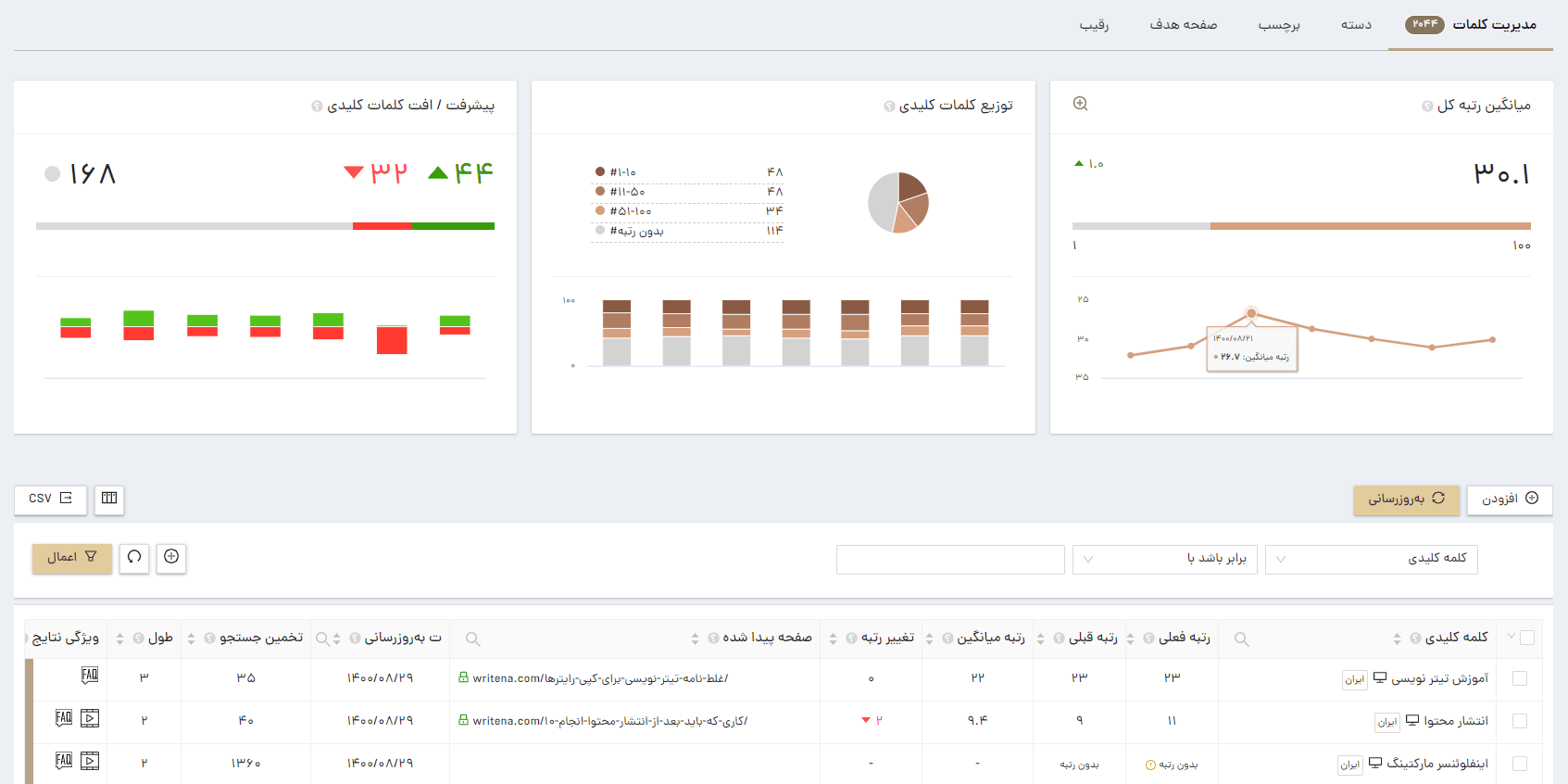Add a filter condition with plus icon
This screenshot has height=784, width=1568.
(171, 557)
